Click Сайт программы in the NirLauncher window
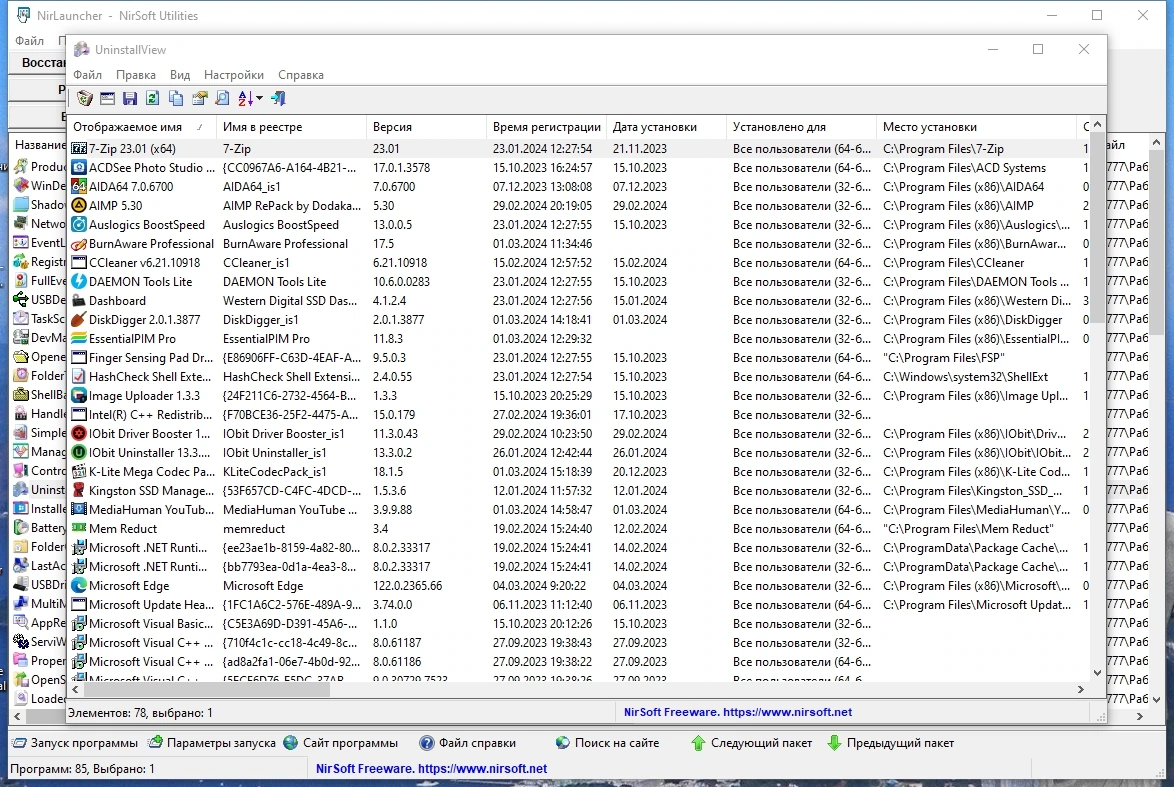This screenshot has width=1174, height=787. (x=341, y=743)
